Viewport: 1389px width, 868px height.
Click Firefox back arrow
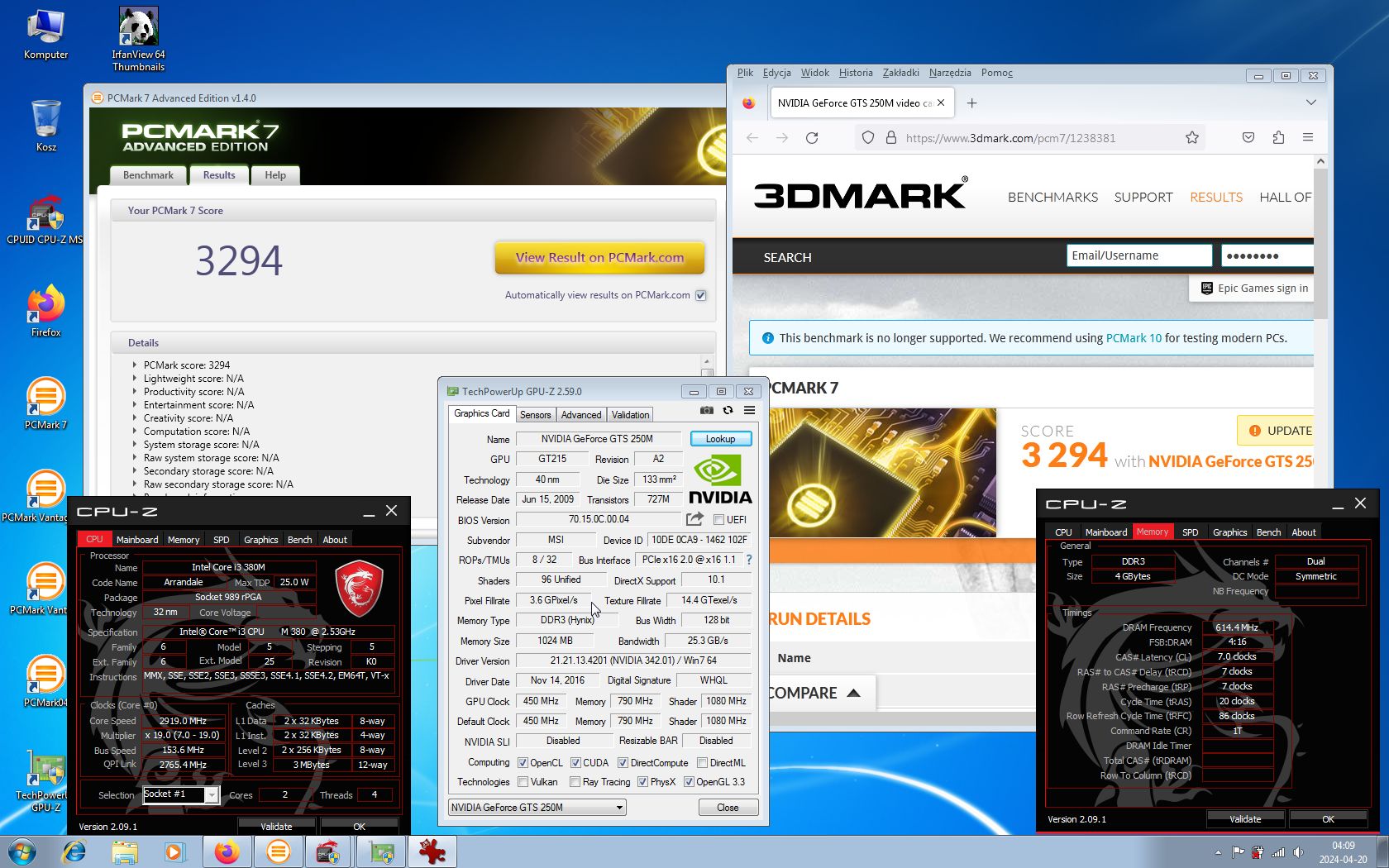(x=752, y=138)
